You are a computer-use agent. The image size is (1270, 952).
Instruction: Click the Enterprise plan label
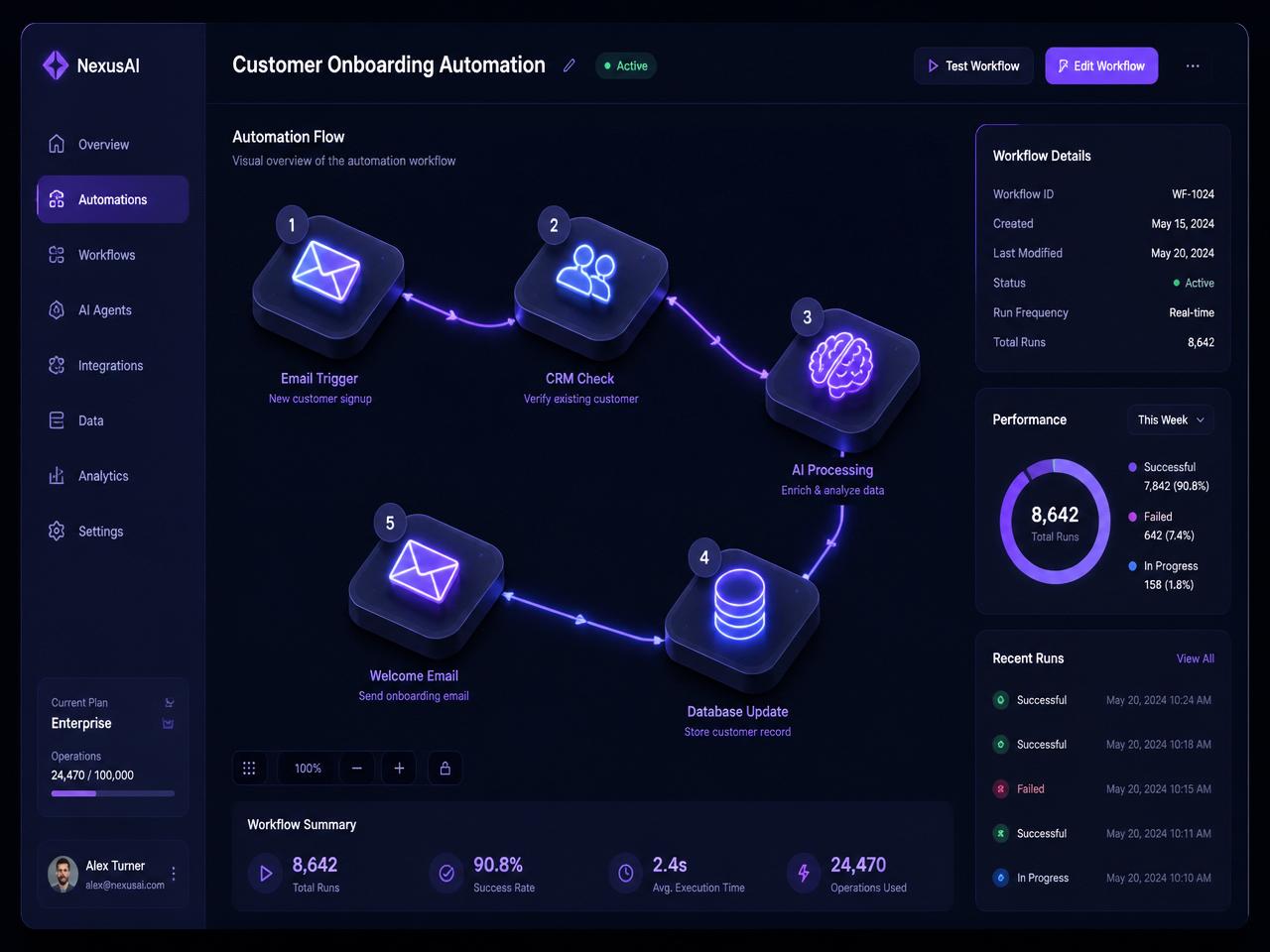[81, 724]
